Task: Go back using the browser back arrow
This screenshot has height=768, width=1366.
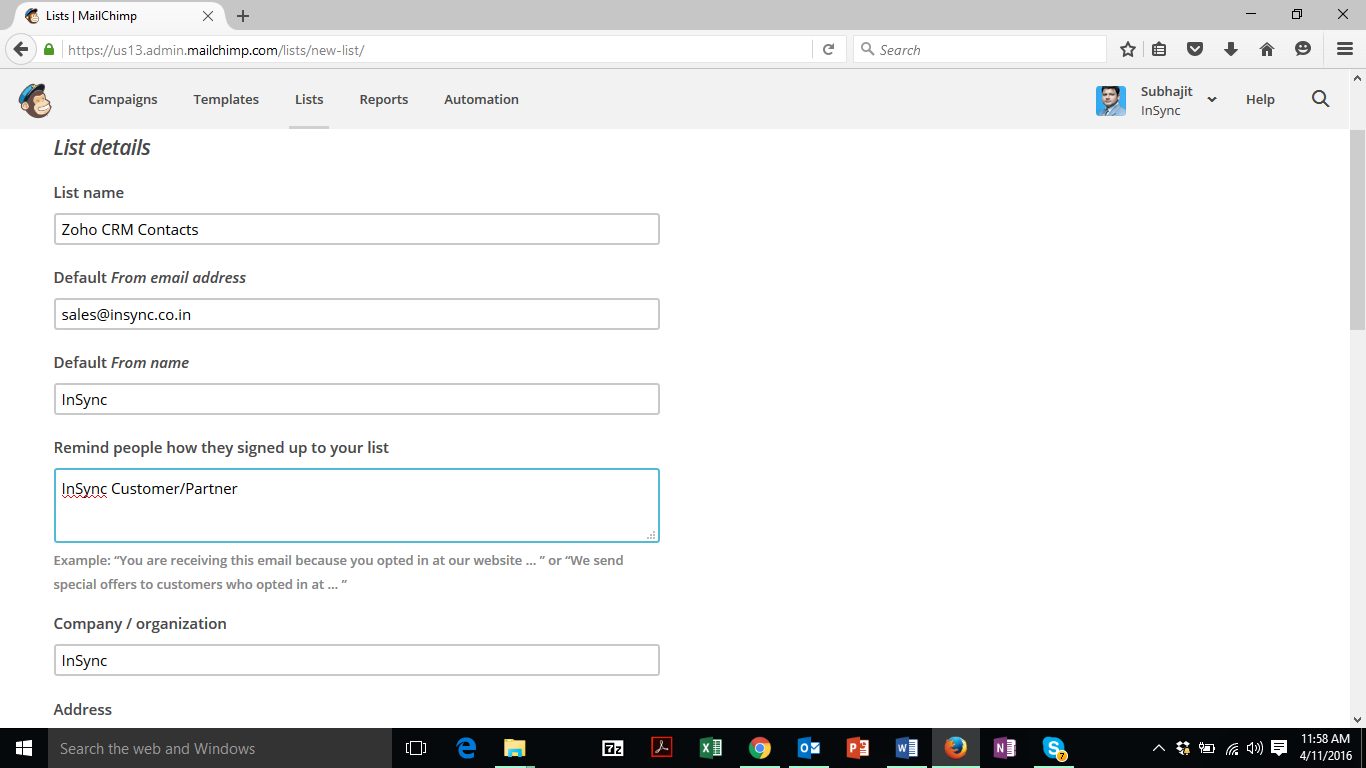Action: [x=20, y=49]
